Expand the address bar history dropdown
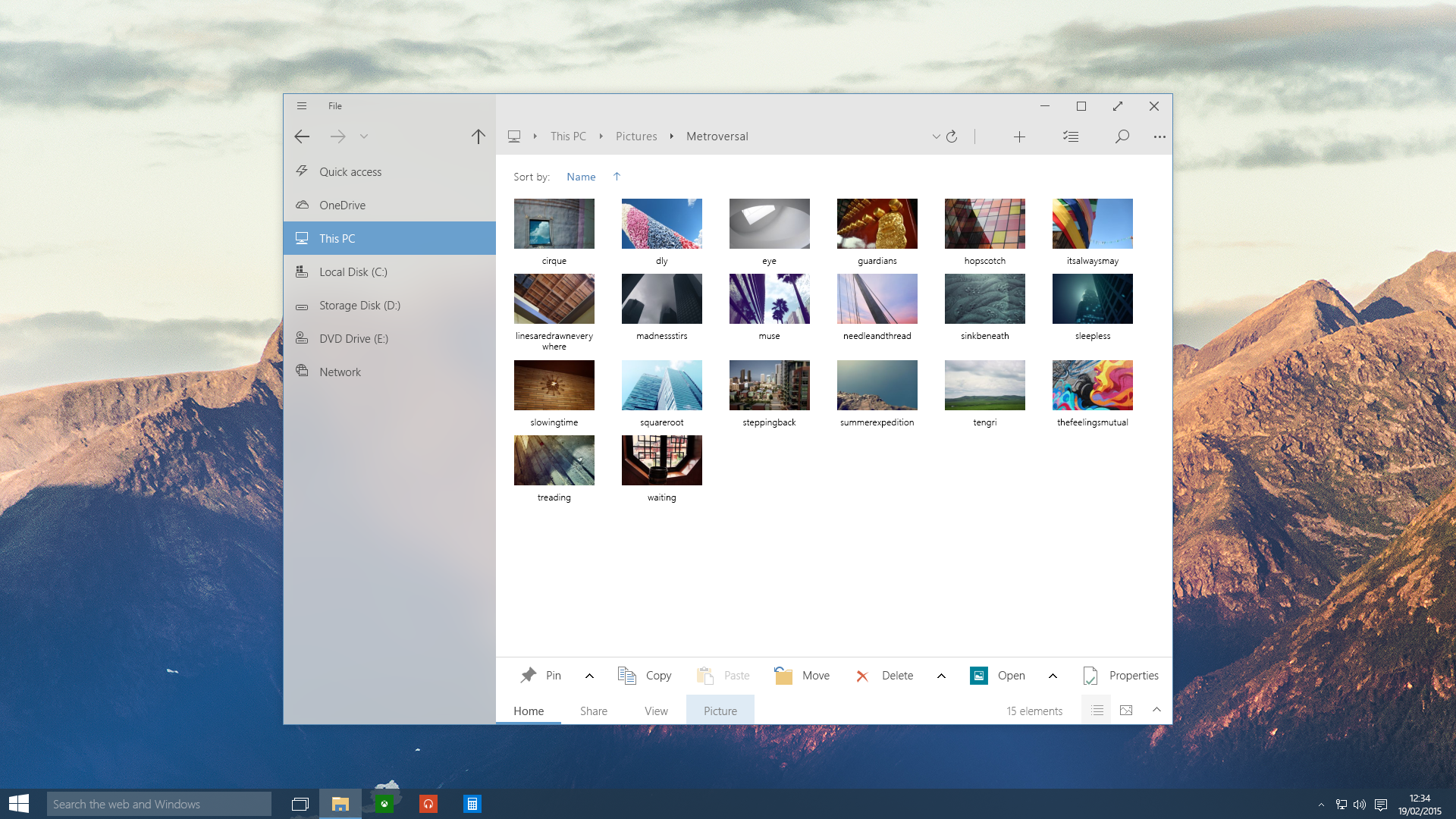1456x819 pixels. pyautogui.click(x=936, y=136)
